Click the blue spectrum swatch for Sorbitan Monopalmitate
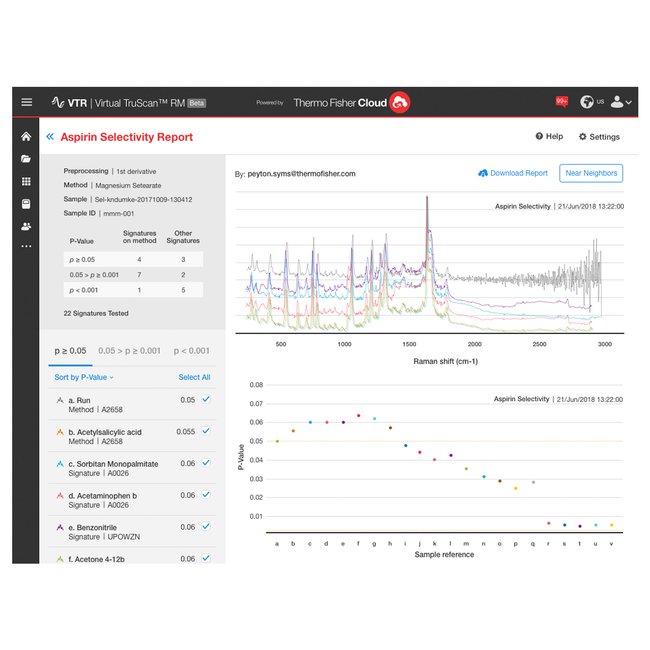The image size is (650, 650). click(60, 463)
